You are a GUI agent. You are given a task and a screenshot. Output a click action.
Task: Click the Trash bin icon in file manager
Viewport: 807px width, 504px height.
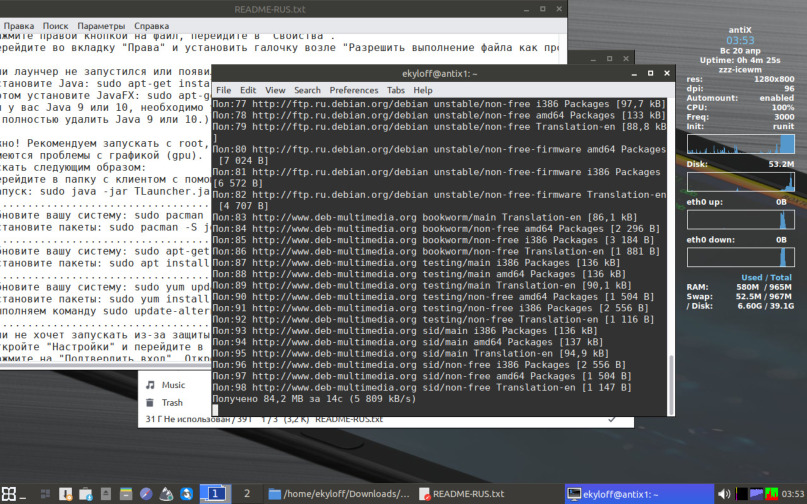150,403
